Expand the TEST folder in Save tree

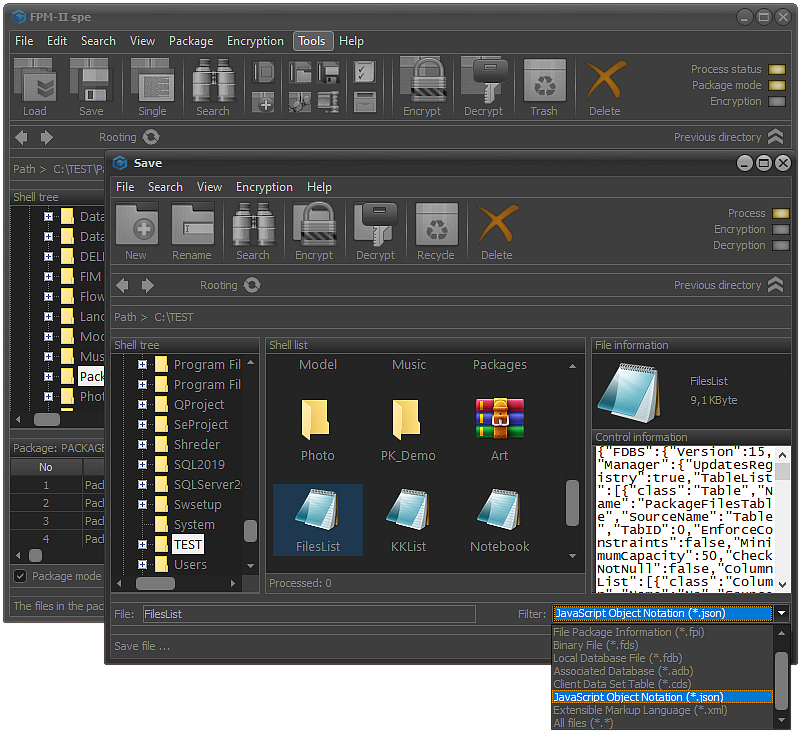click(142, 545)
